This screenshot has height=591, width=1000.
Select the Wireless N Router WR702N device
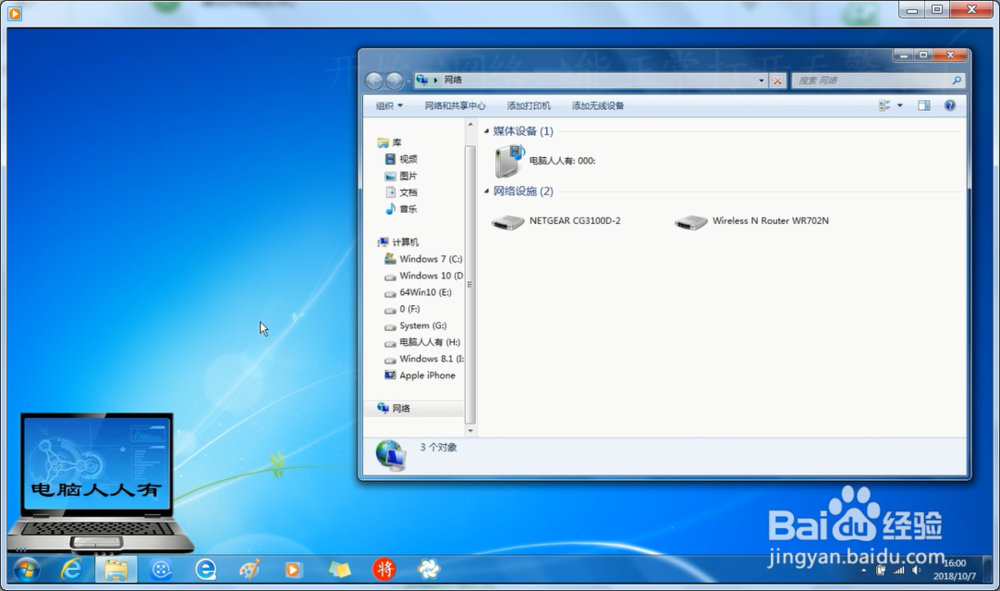point(752,221)
